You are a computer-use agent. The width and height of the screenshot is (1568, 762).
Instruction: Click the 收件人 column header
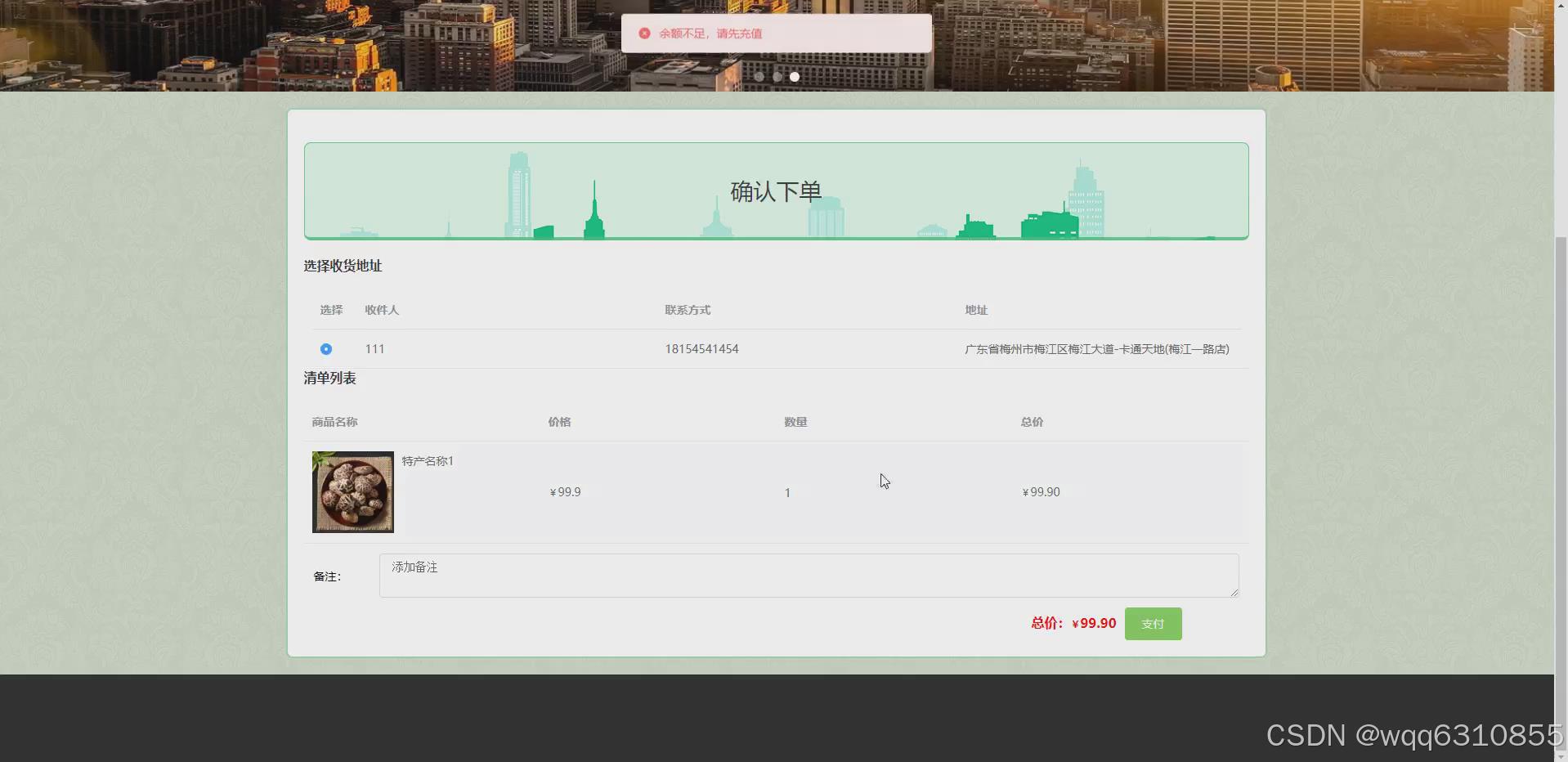coord(382,310)
